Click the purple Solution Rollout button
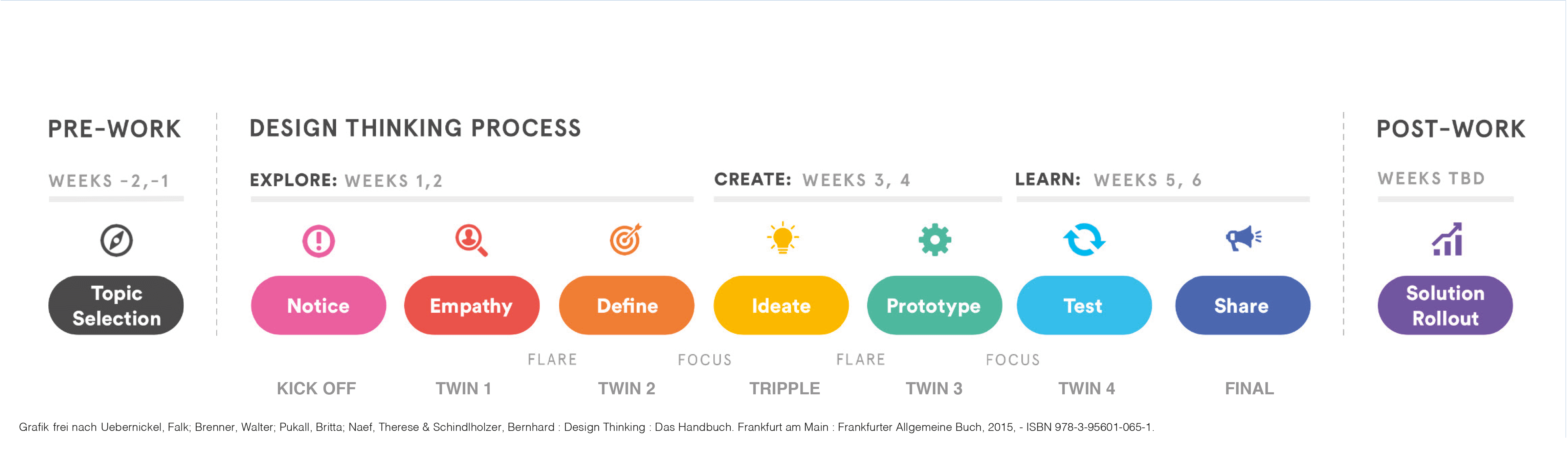 point(1445,306)
